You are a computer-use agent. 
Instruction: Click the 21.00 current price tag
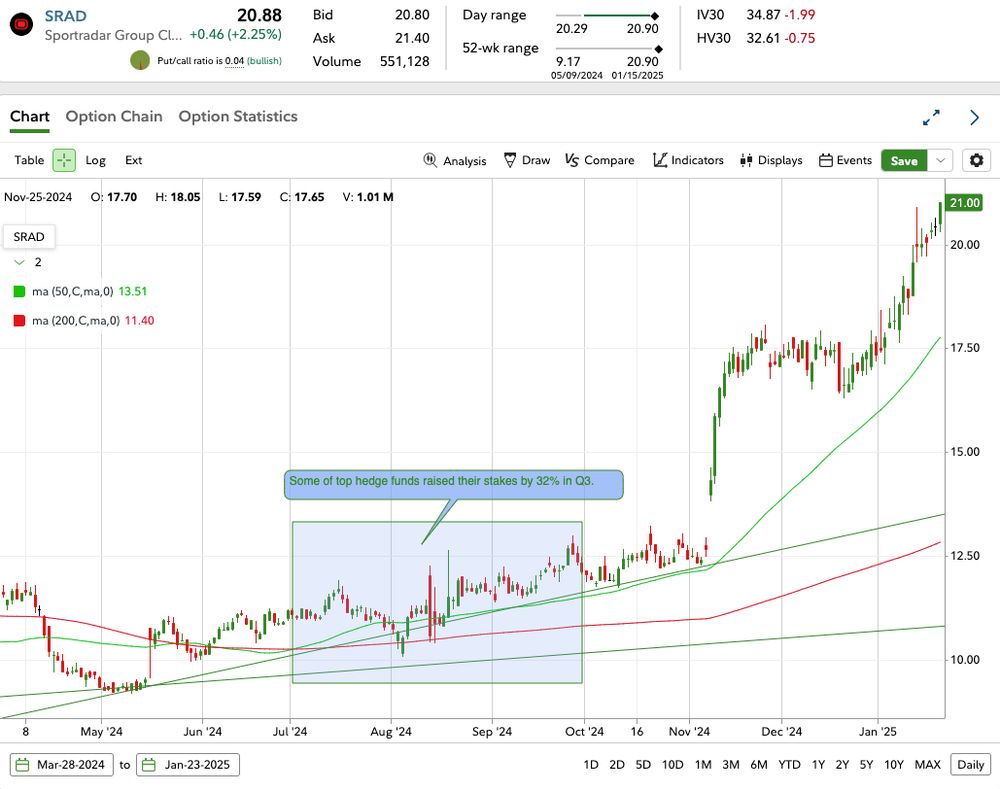964,203
